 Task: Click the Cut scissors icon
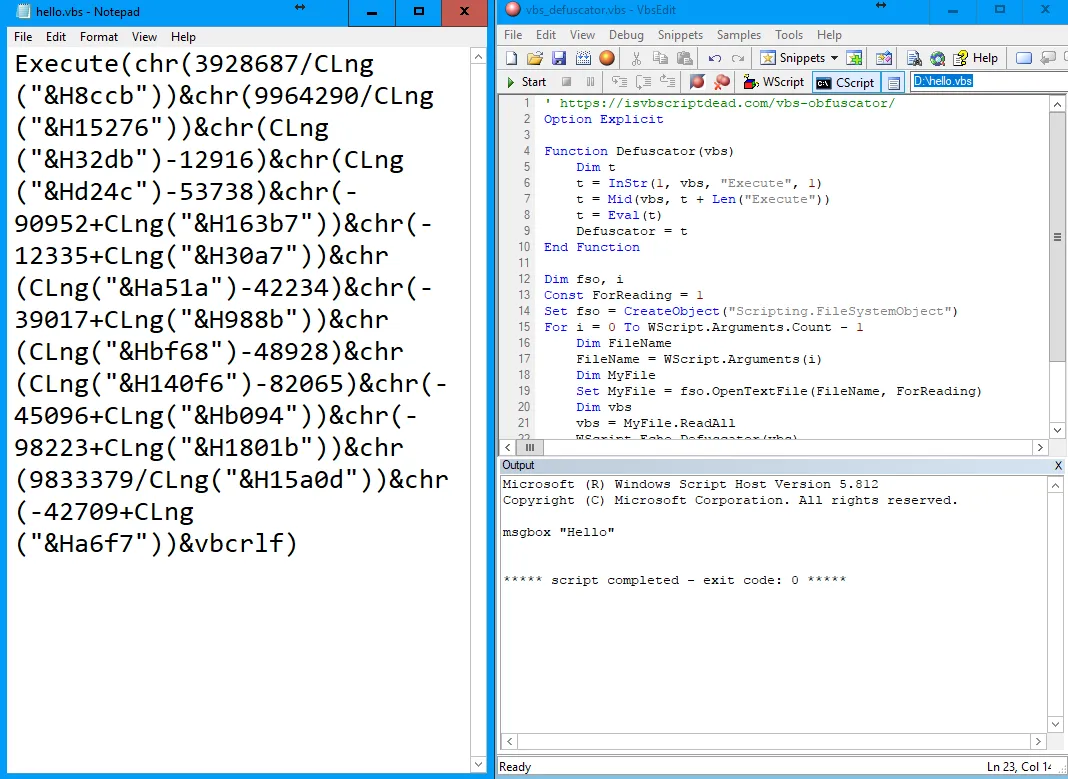point(636,58)
